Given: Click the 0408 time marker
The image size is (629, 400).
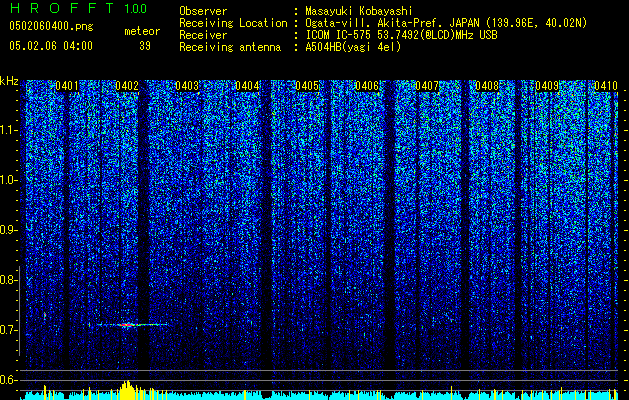Looking at the screenshot, I should (x=487, y=86).
